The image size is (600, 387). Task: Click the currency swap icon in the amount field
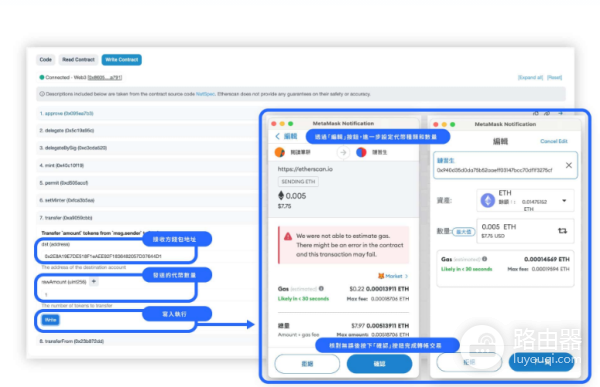[x=562, y=231]
